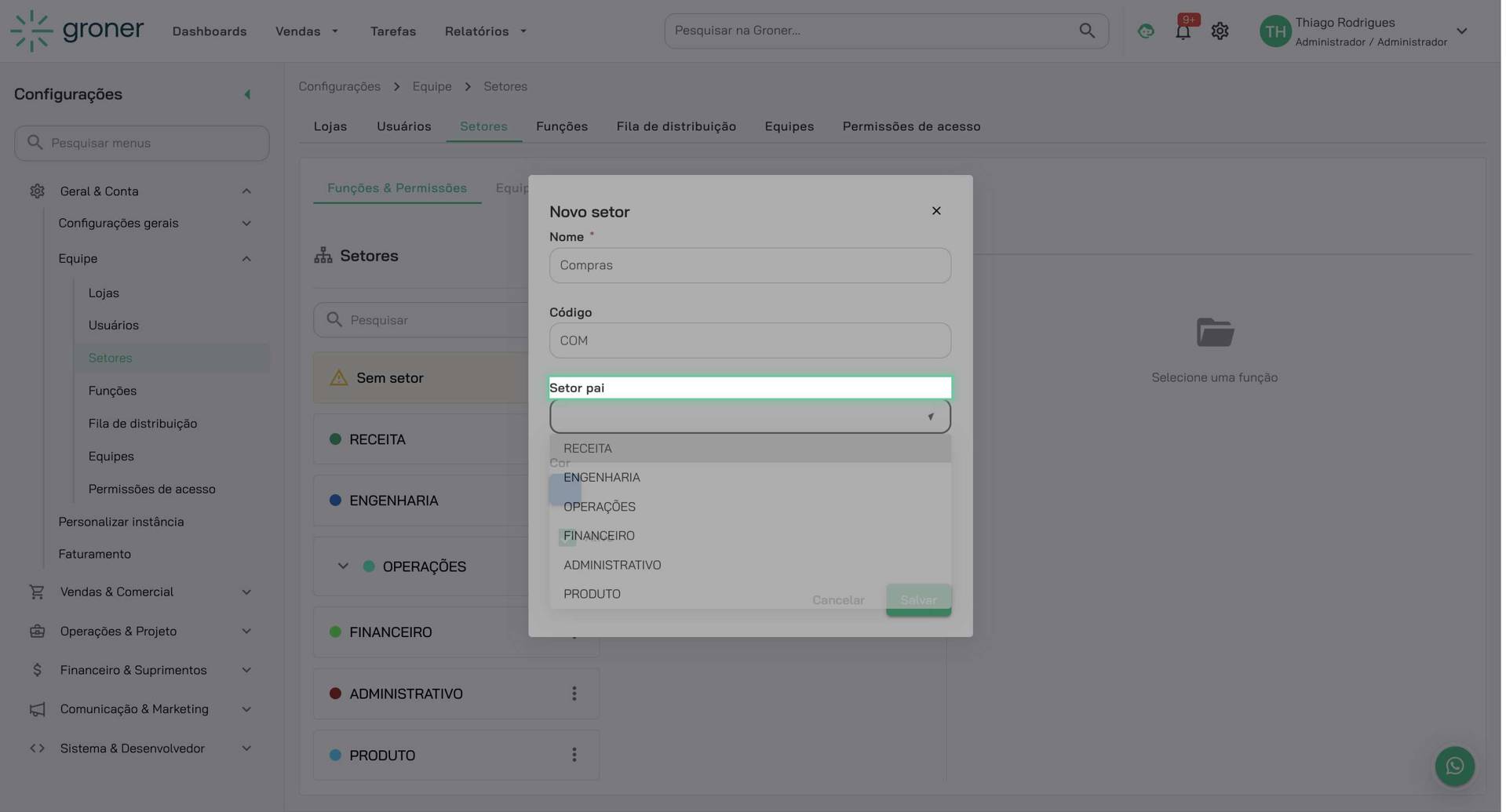Click the search magnifier in the top bar

pos(1086,31)
